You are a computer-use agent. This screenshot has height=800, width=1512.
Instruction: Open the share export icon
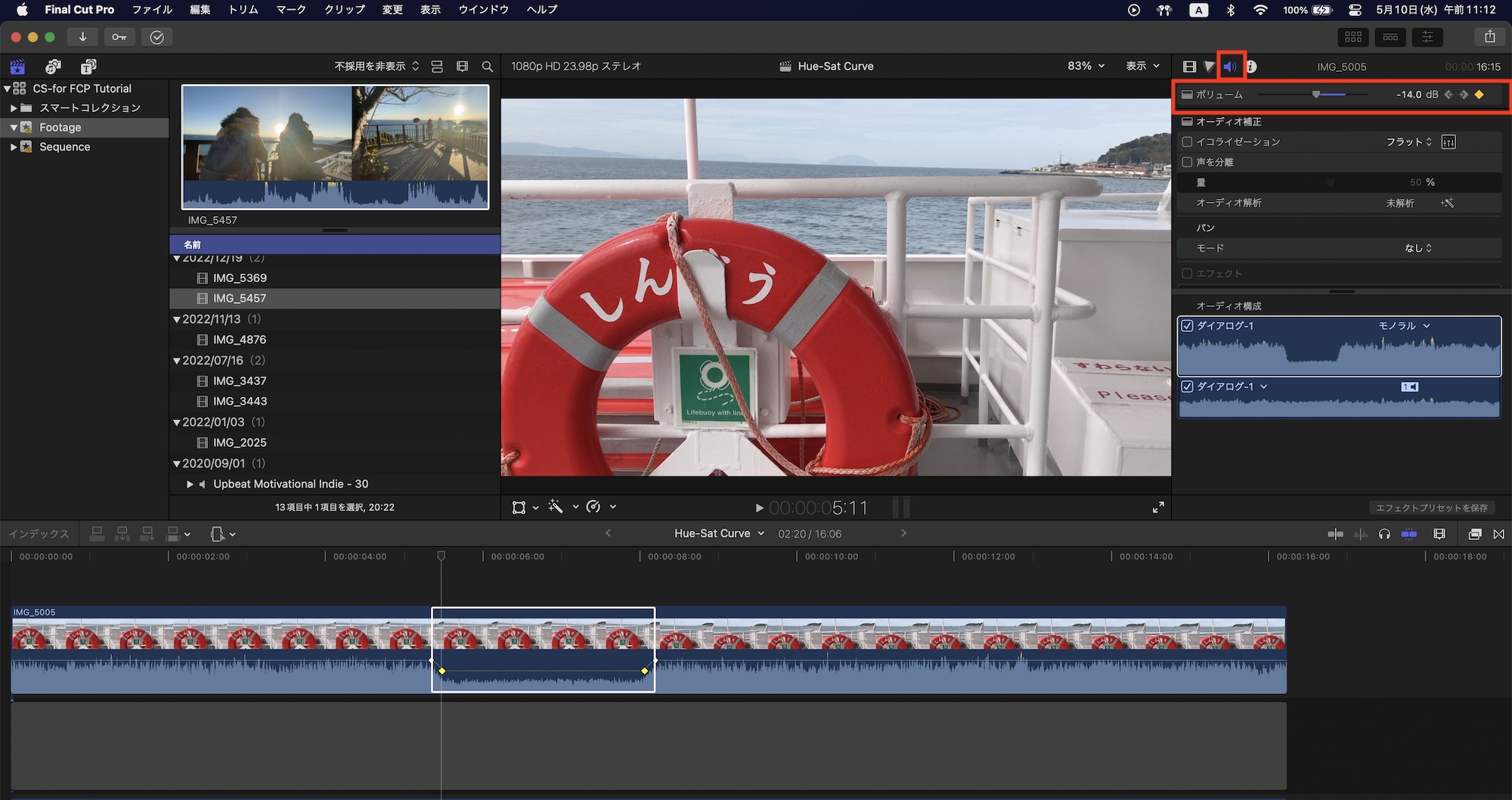1489,37
